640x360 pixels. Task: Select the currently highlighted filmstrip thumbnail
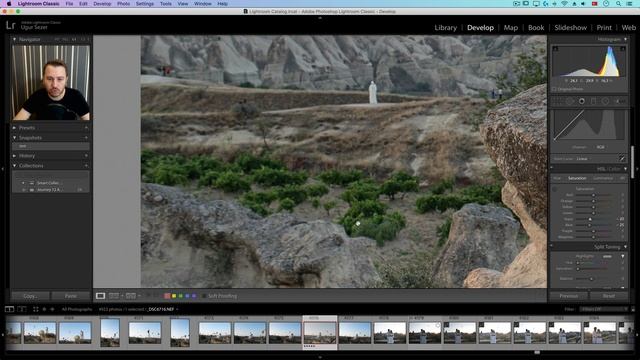(320, 333)
